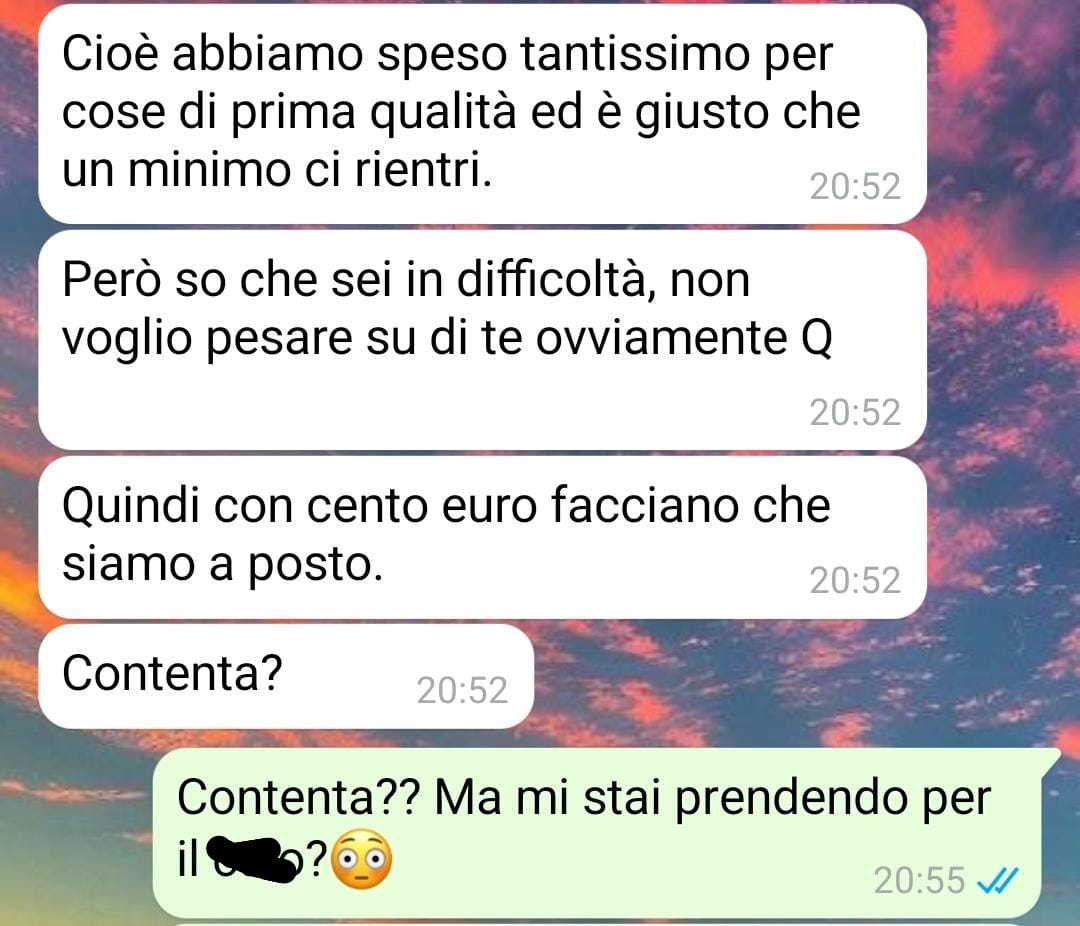Tap the green 'Contenta?? Ma mi stai' reply

[x=598, y=832]
